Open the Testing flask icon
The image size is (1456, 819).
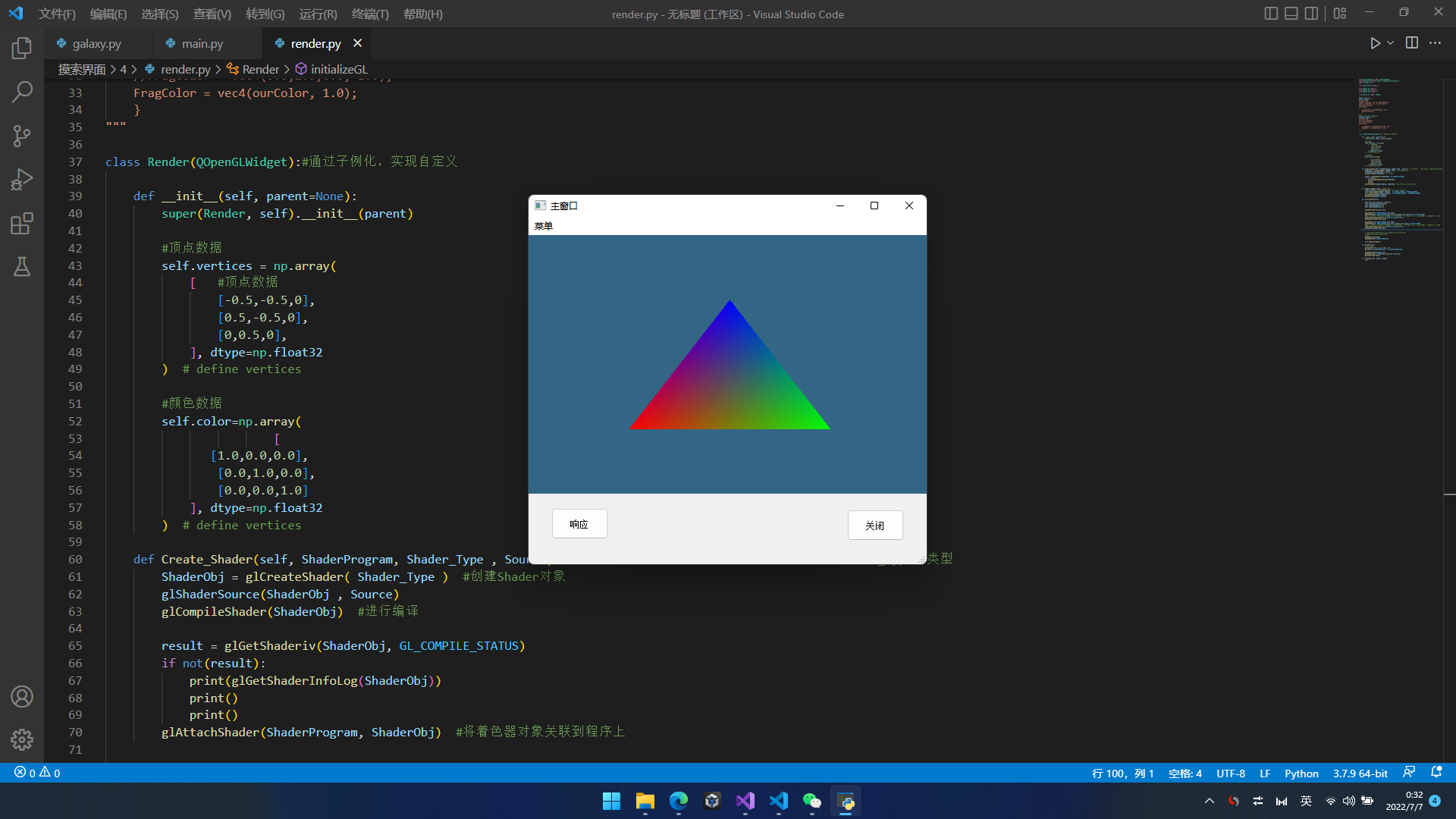(x=22, y=267)
